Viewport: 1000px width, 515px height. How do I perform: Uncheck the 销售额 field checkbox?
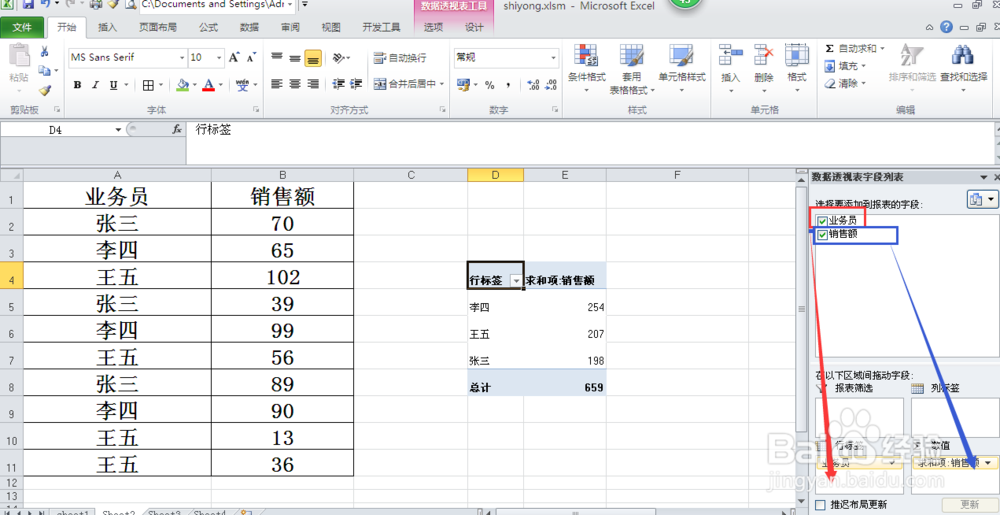[x=822, y=235]
